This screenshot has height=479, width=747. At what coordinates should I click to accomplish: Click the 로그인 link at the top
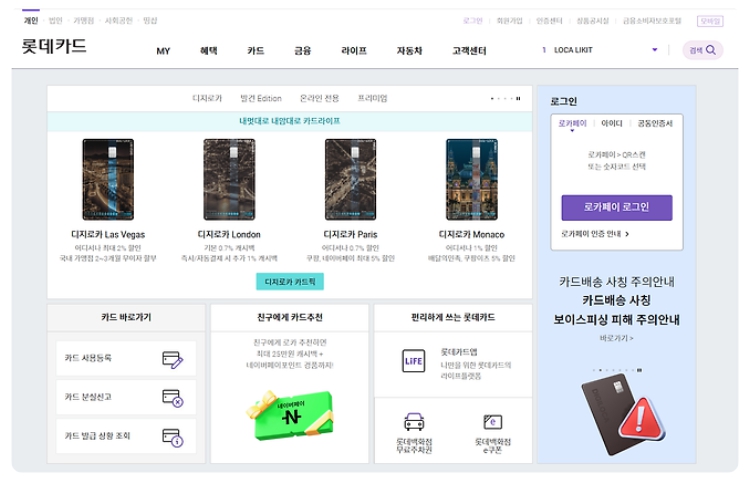[x=473, y=21]
